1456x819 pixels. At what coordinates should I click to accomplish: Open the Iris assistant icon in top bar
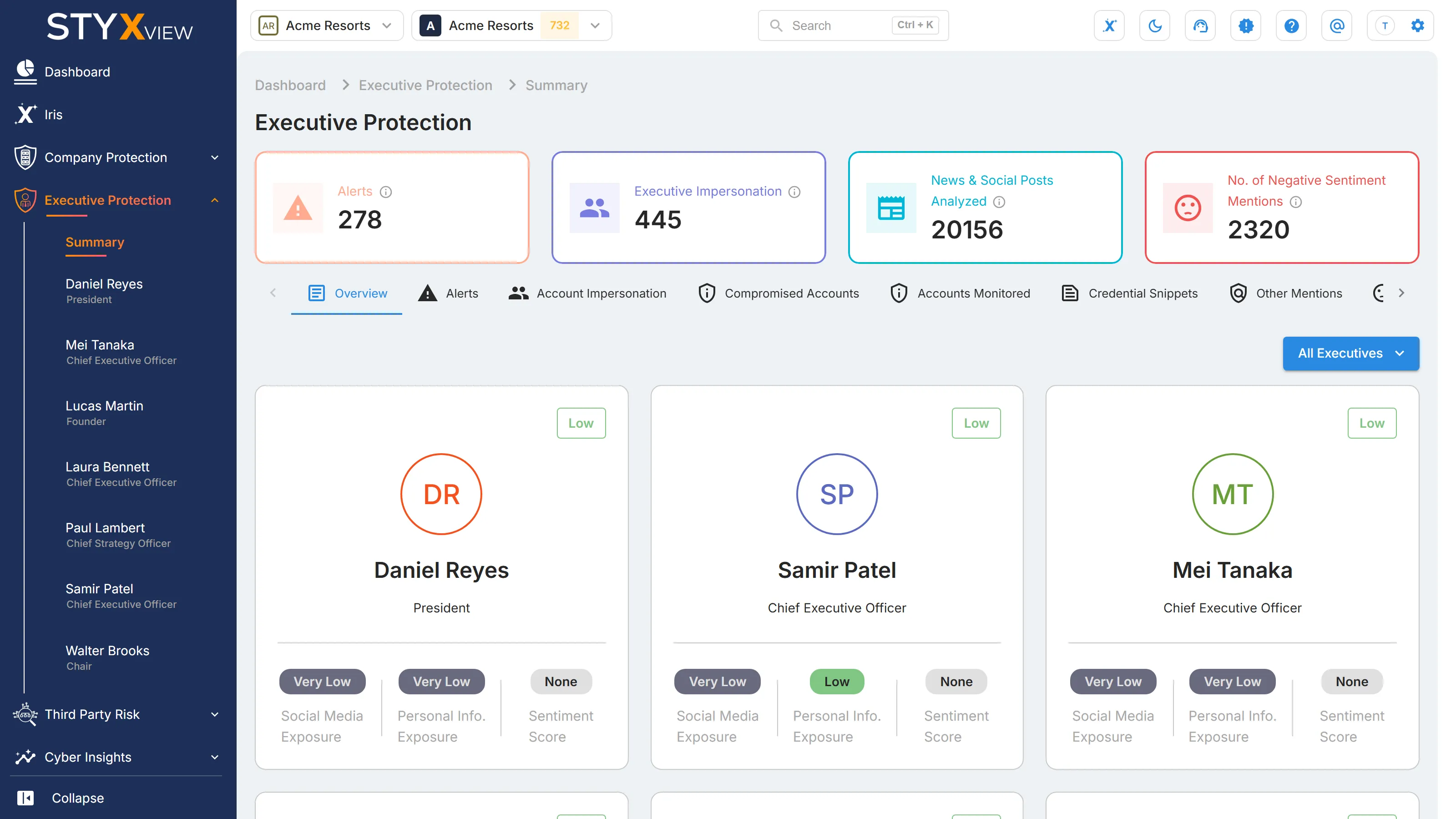coord(1109,25)
